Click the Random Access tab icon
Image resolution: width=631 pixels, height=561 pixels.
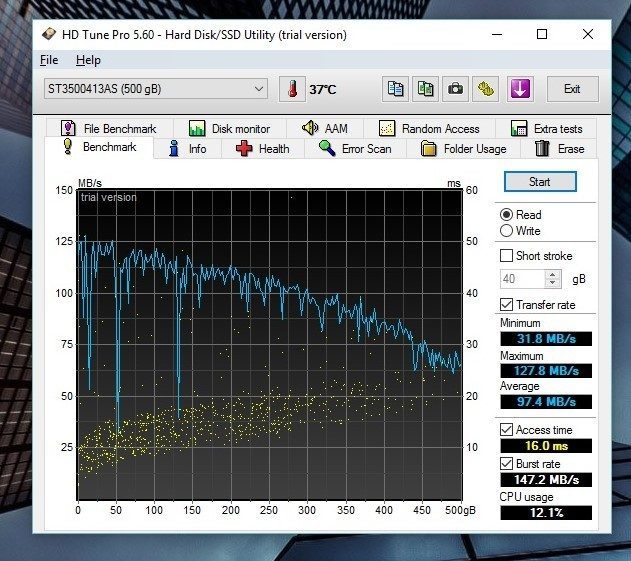point(387,128)
